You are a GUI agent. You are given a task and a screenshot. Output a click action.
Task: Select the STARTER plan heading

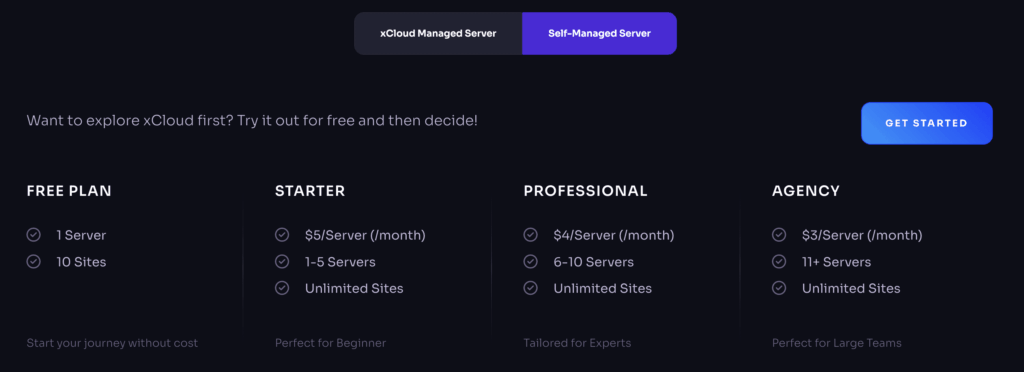coord(310,191)
